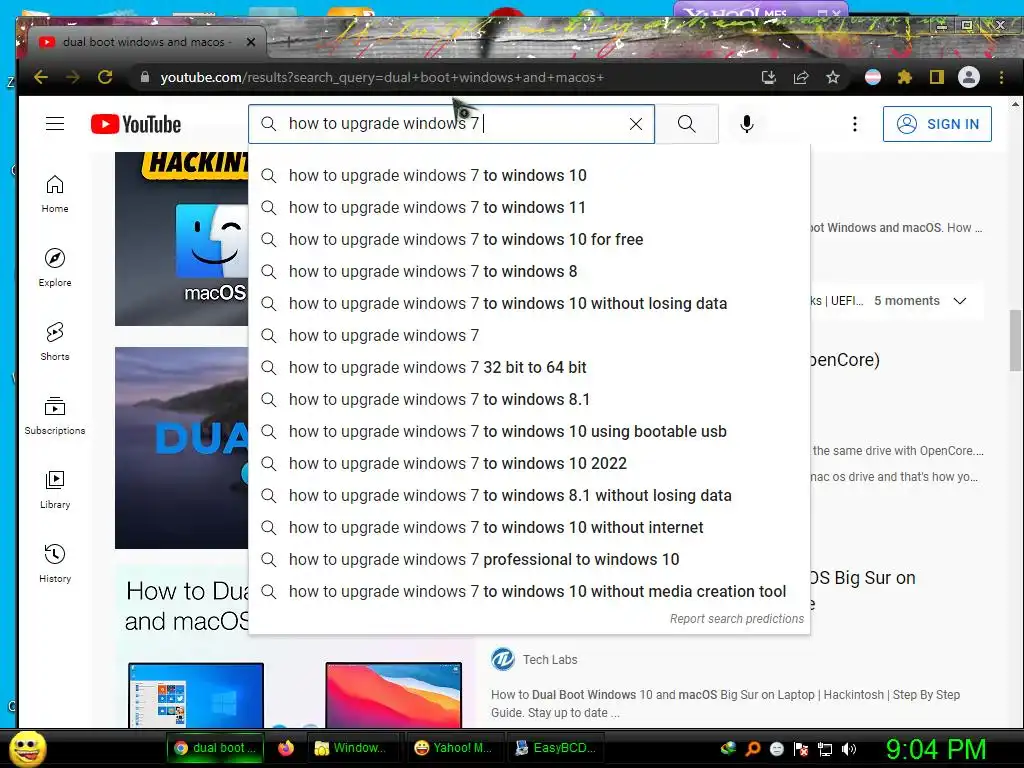
Task: Open Firefox from the taskbar
Action: (x=286, y=748)
